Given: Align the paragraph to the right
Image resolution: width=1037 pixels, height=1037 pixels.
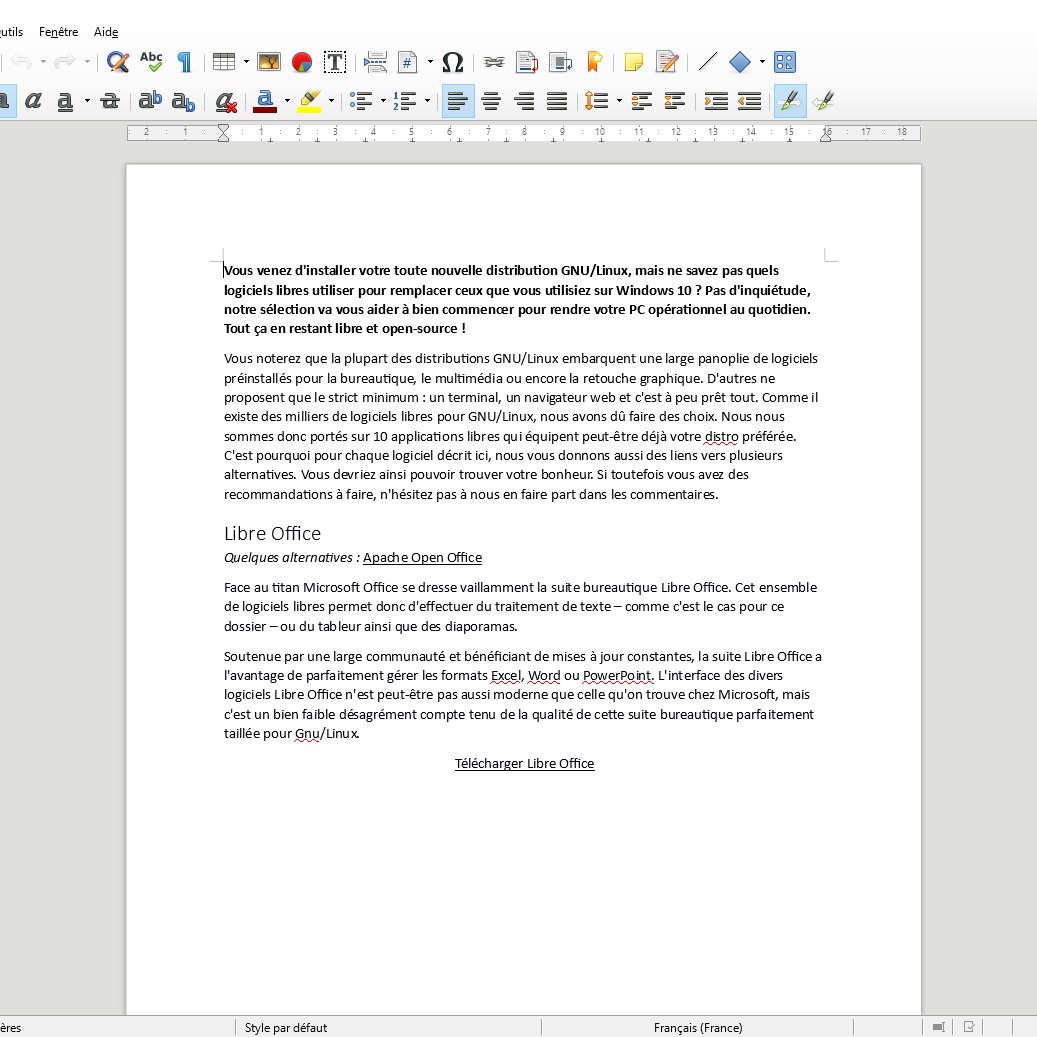Looking at the screenshot, I should [x=524, y=101].
